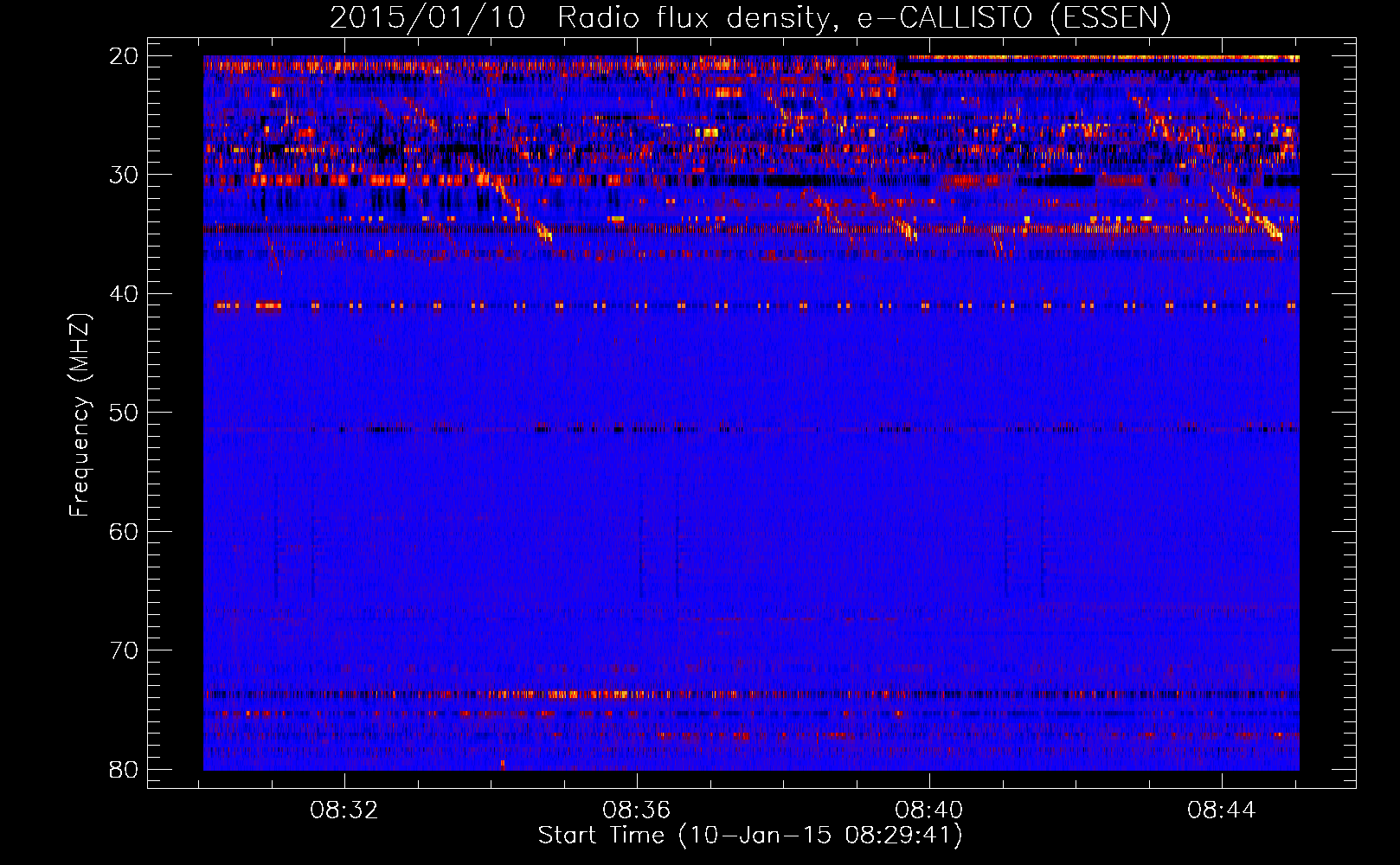The width and height of the screenshot is (1400, 865).
Task: Click the 70 frequency tick label
Action: click(x=124, y=650)
